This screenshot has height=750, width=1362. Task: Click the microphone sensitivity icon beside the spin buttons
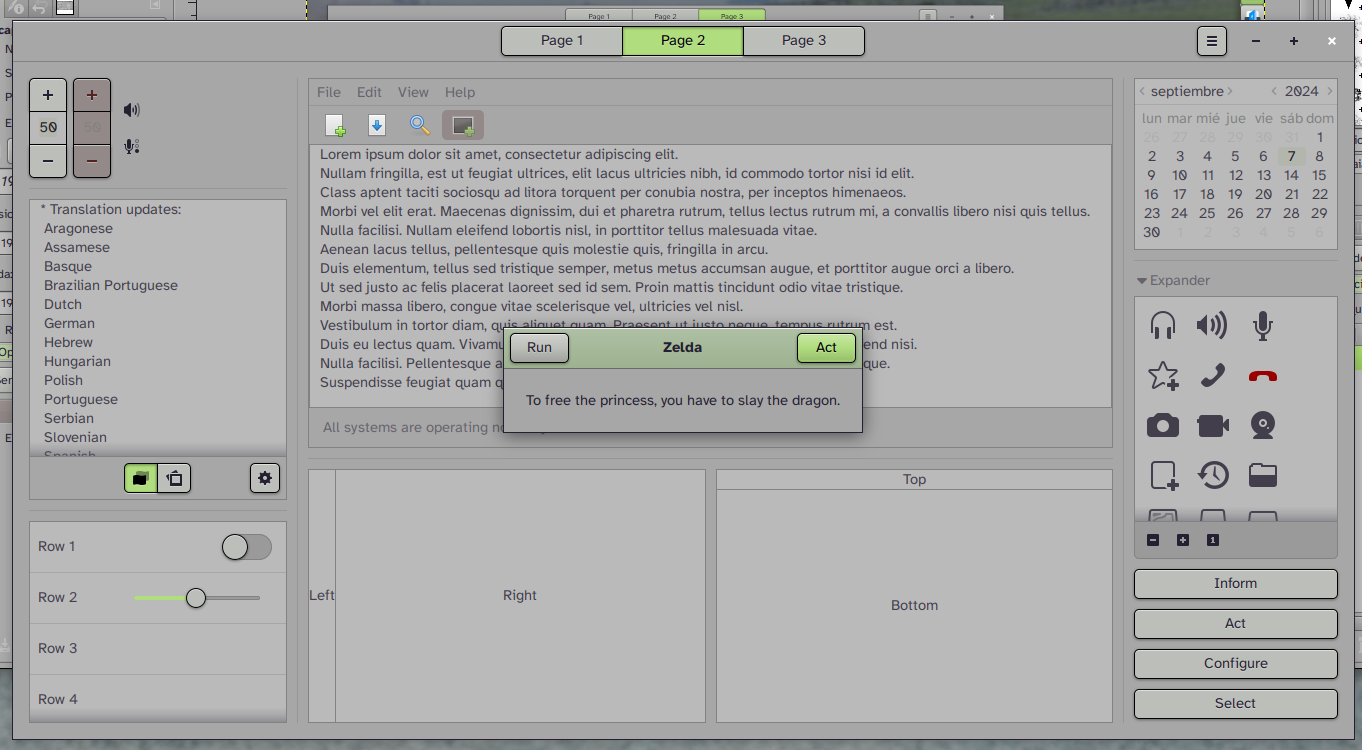click(132, 146)
